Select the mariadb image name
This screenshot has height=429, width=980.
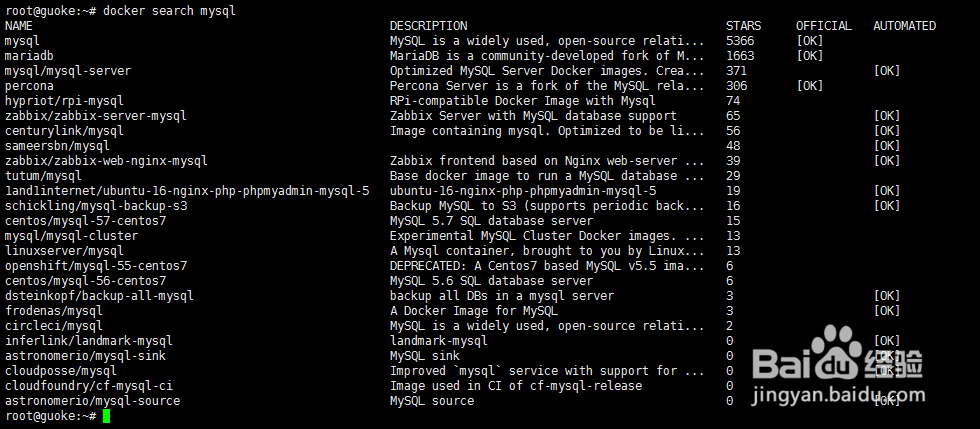click(29, 56)
